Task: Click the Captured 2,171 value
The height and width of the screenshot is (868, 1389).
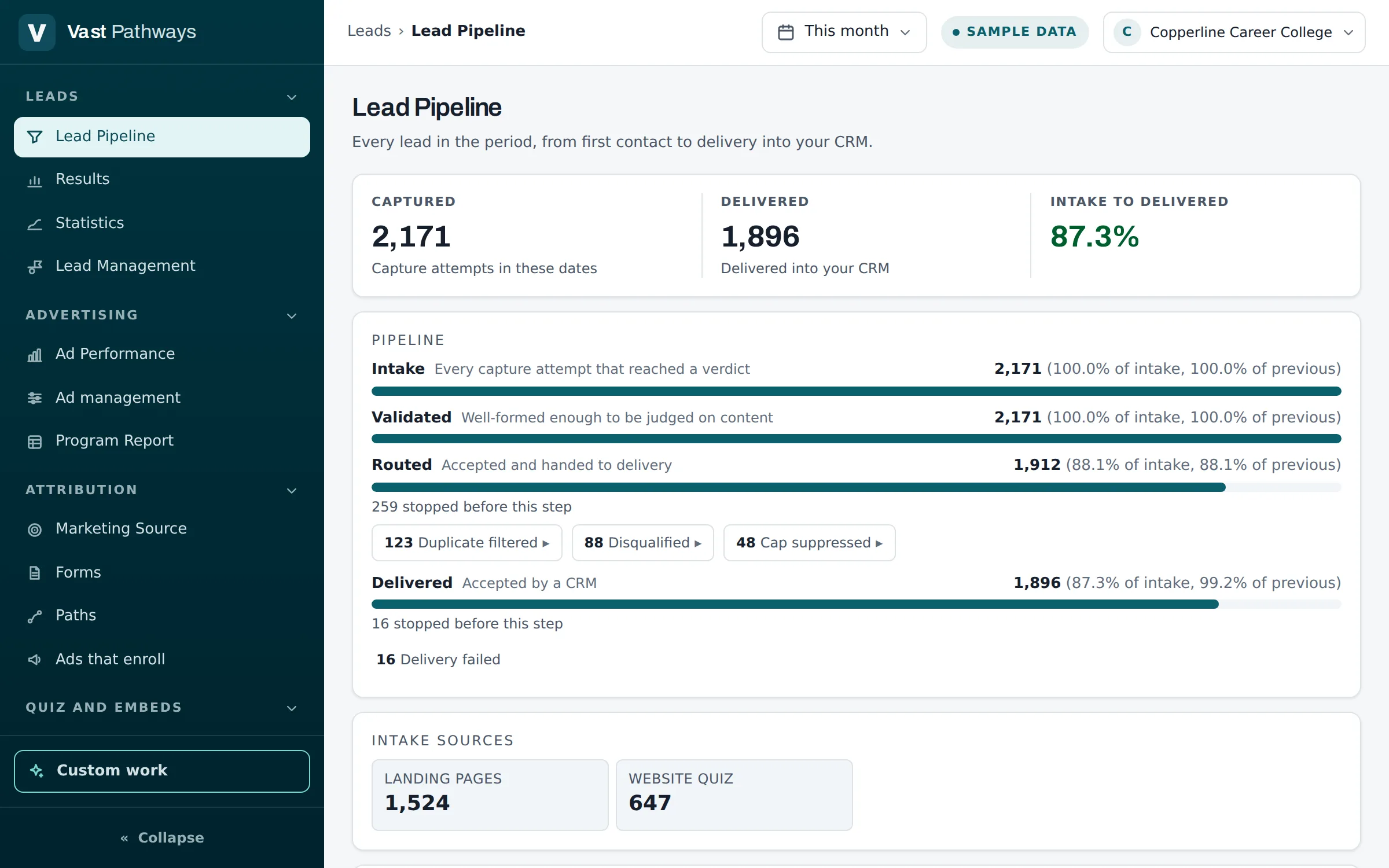Action: tap(411, 237)
